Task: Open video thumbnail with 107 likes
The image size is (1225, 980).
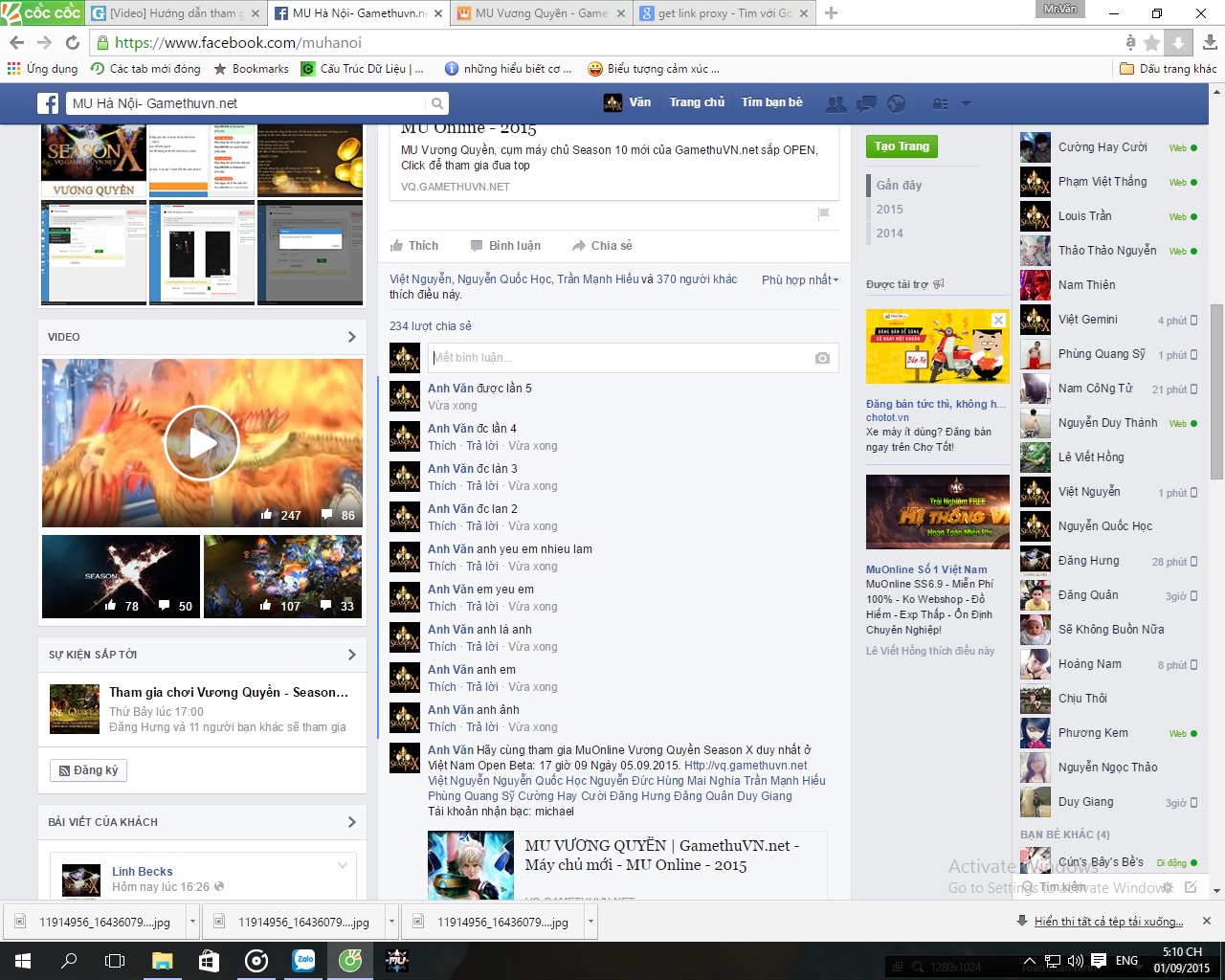Action: click(283, 576)
